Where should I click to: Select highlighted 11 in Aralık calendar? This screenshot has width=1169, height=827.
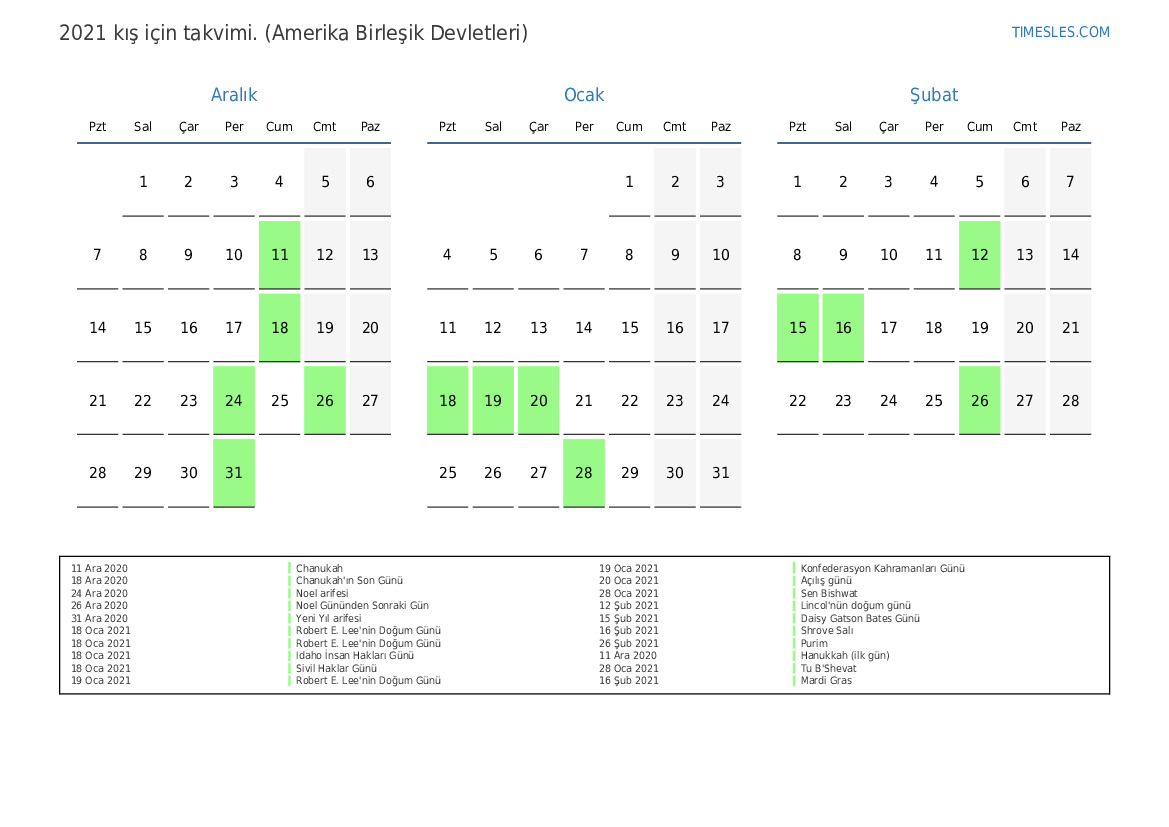(x=279, y=255)
